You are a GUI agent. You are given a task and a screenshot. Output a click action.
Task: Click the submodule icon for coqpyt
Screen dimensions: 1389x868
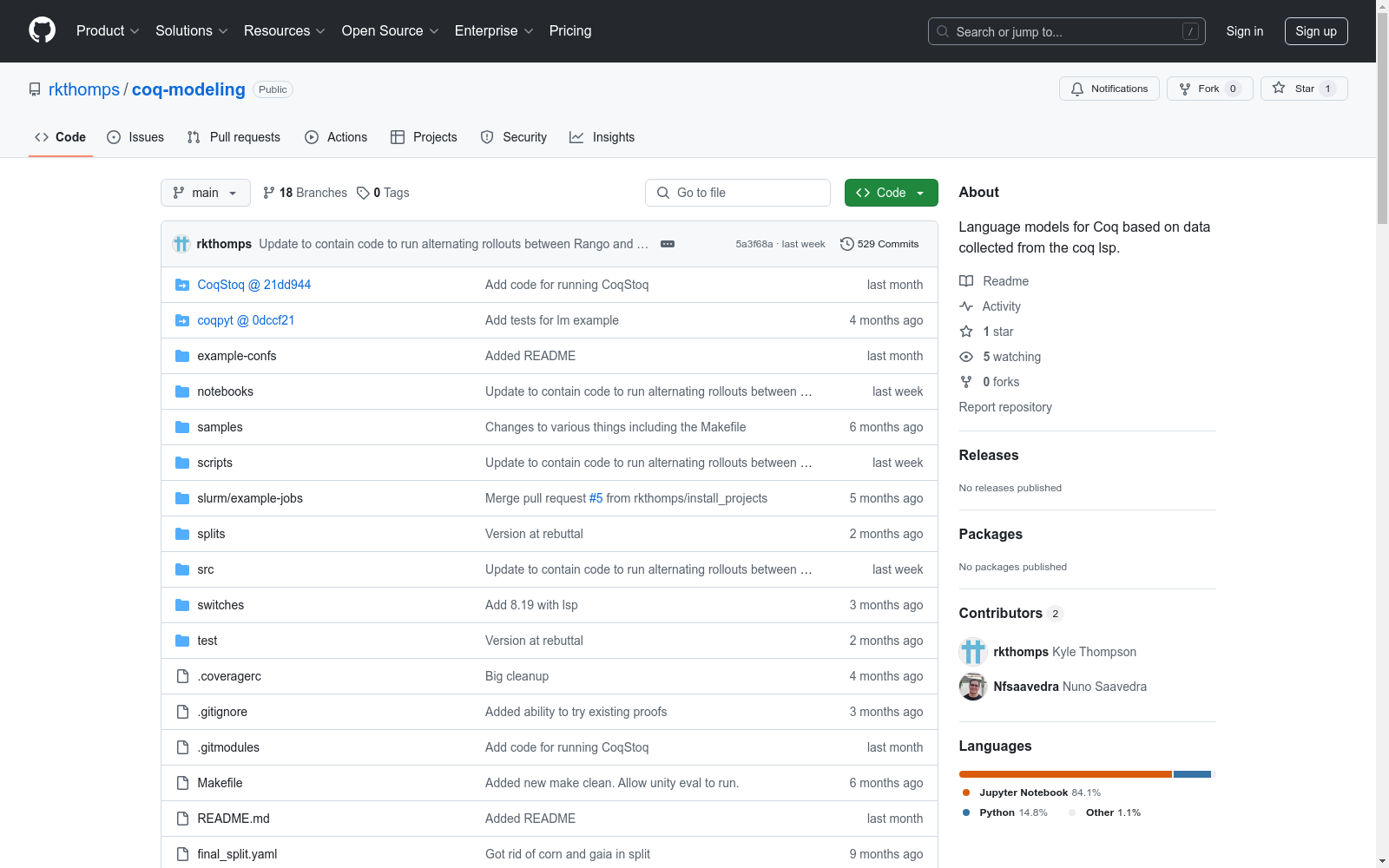tap(182, 320)
